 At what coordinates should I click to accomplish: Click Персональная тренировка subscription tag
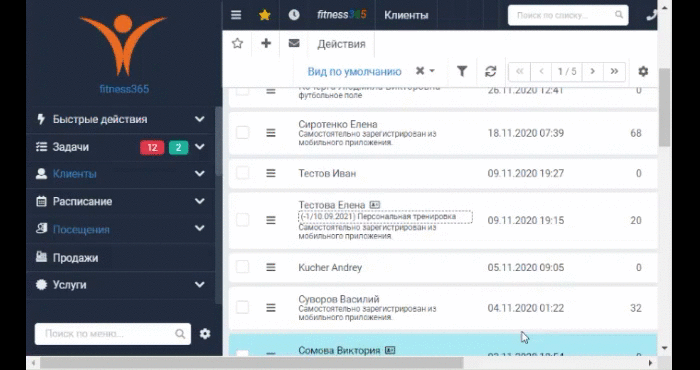(x=385, y=217)
